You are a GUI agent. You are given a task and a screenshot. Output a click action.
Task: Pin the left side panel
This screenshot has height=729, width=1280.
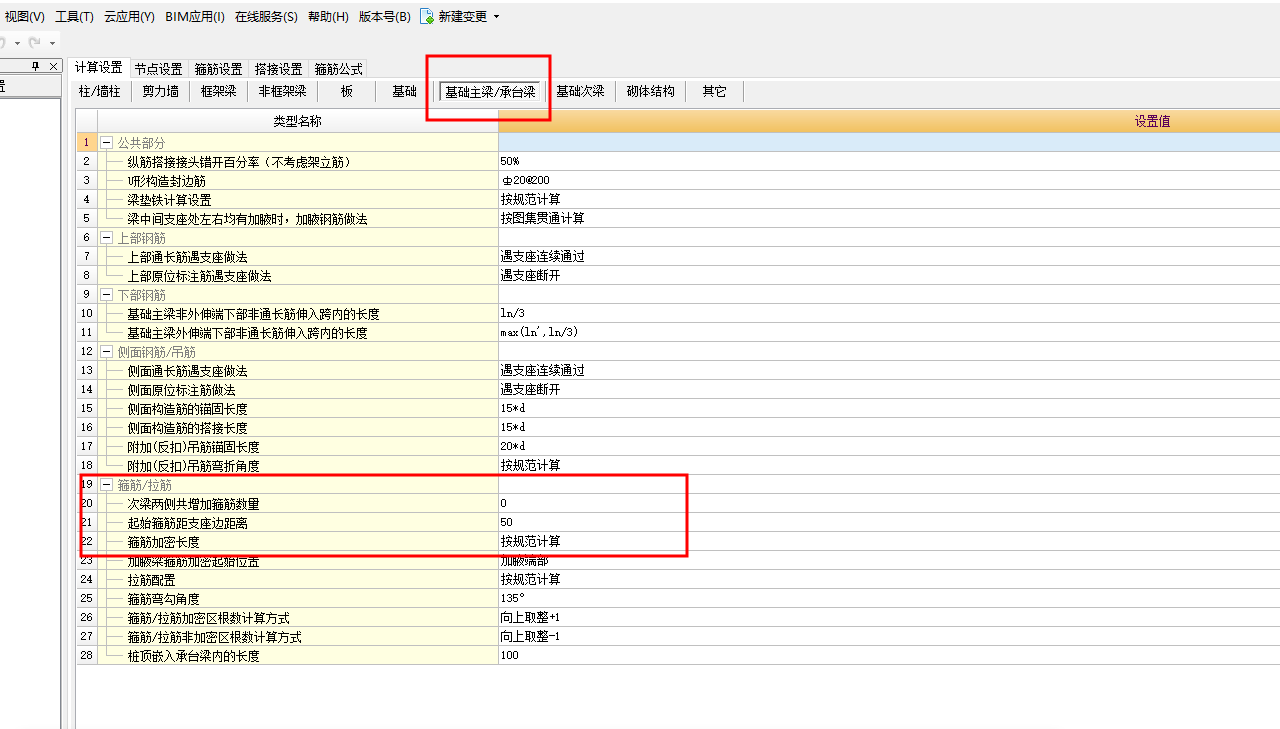[x=36, y=66]
